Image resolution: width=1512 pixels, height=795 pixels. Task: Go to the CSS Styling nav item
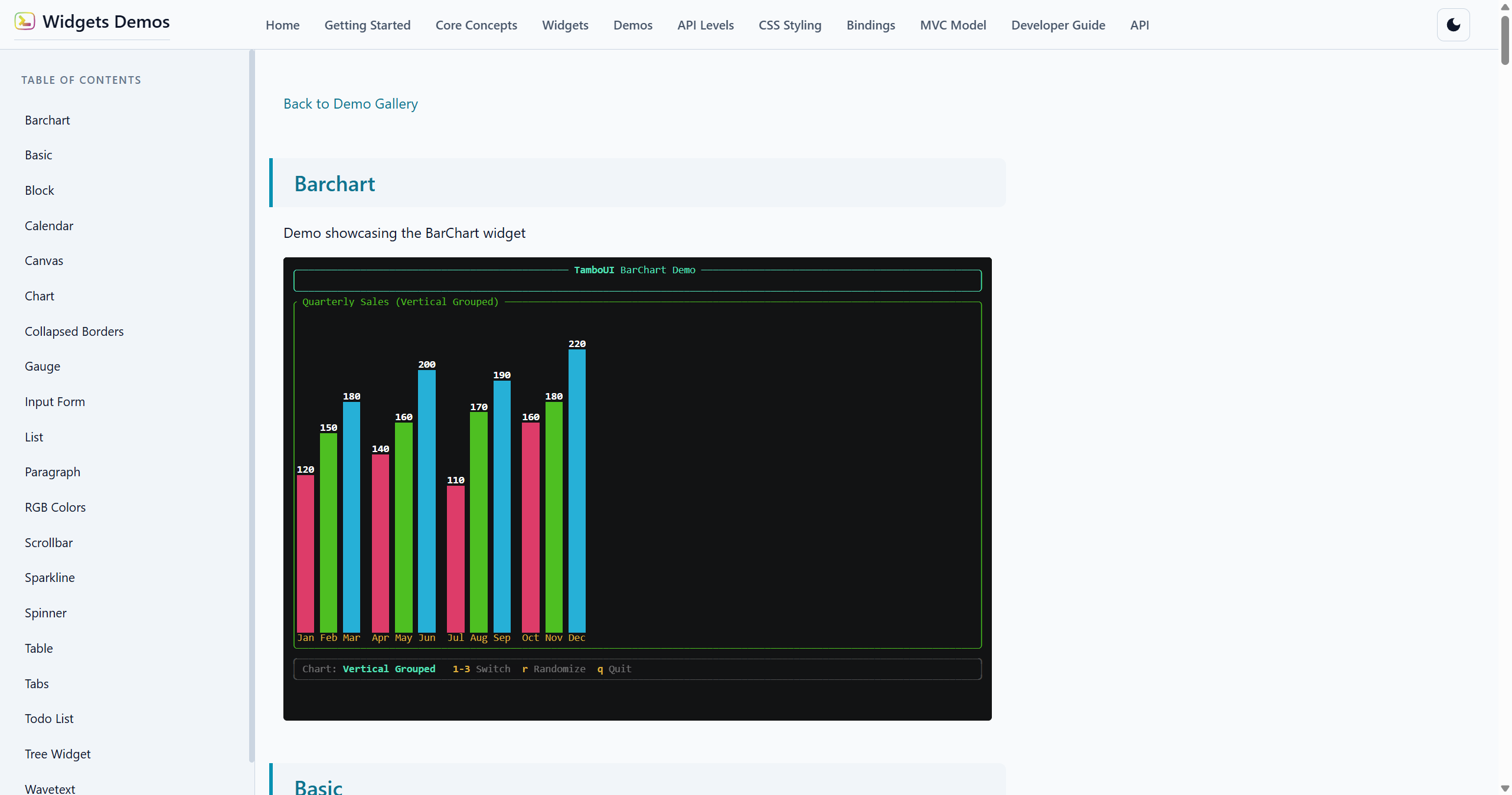click(x=790, y=25)
